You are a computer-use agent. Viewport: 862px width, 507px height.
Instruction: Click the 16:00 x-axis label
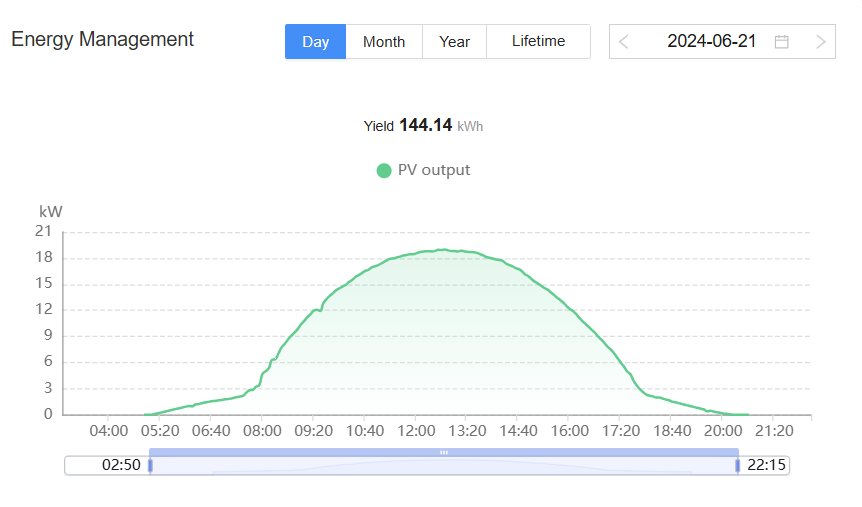pos(570,431)
